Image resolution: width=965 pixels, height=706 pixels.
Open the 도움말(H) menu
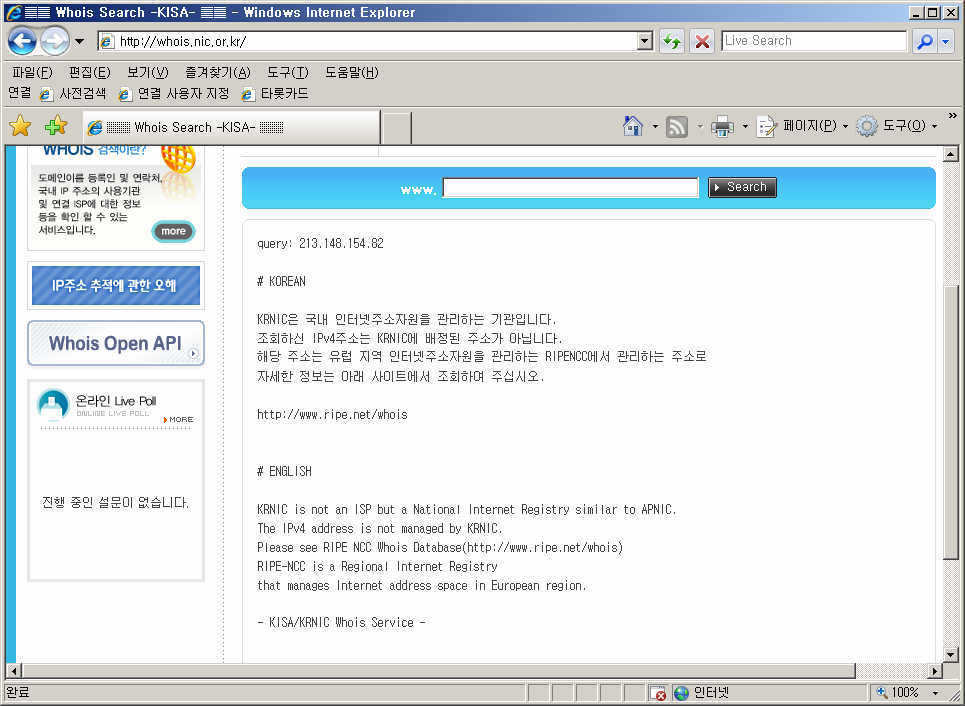point(352,73)
